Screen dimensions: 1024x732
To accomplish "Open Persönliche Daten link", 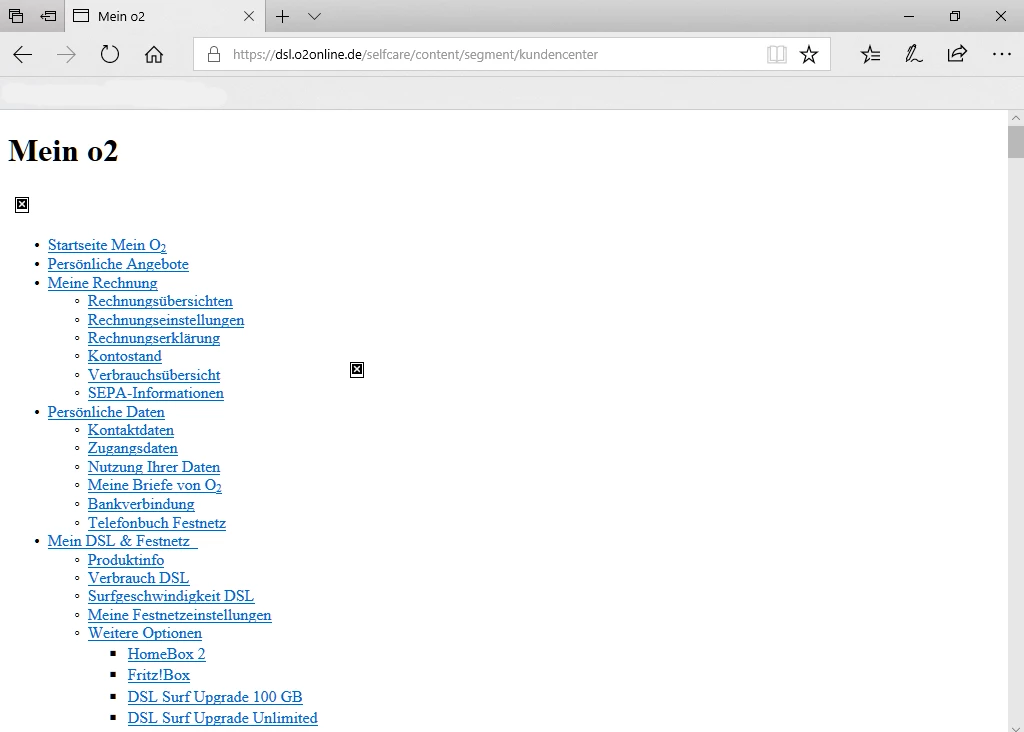I will (106, 412).
